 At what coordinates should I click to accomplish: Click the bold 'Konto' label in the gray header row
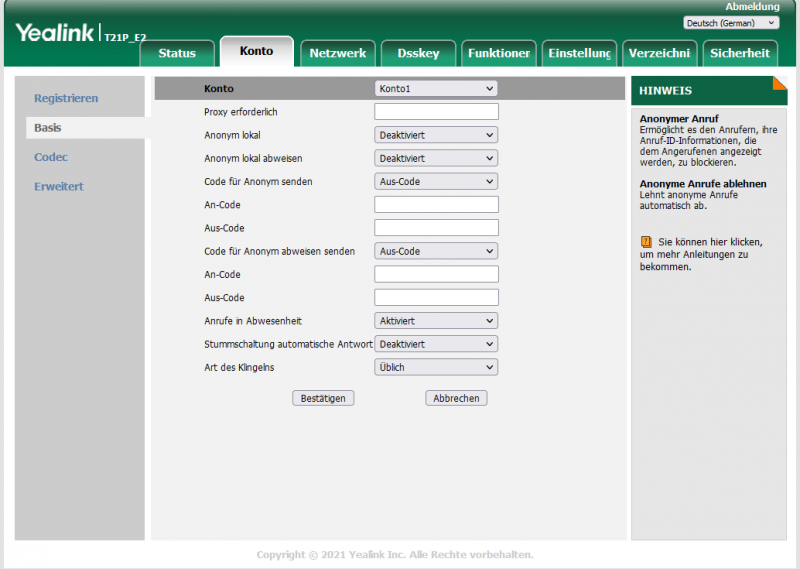219,88
